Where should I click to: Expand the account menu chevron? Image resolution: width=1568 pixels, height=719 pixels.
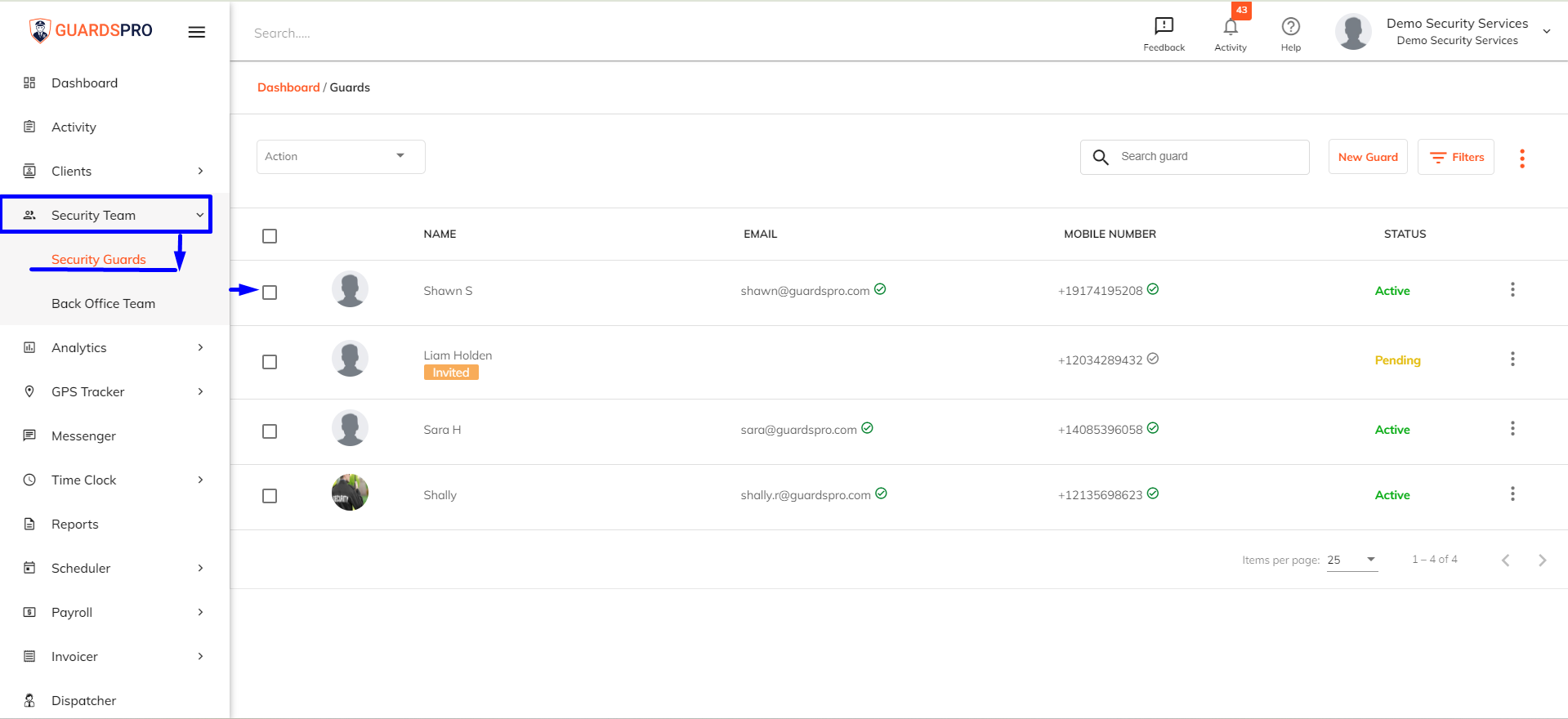[x=1547, y=32]
